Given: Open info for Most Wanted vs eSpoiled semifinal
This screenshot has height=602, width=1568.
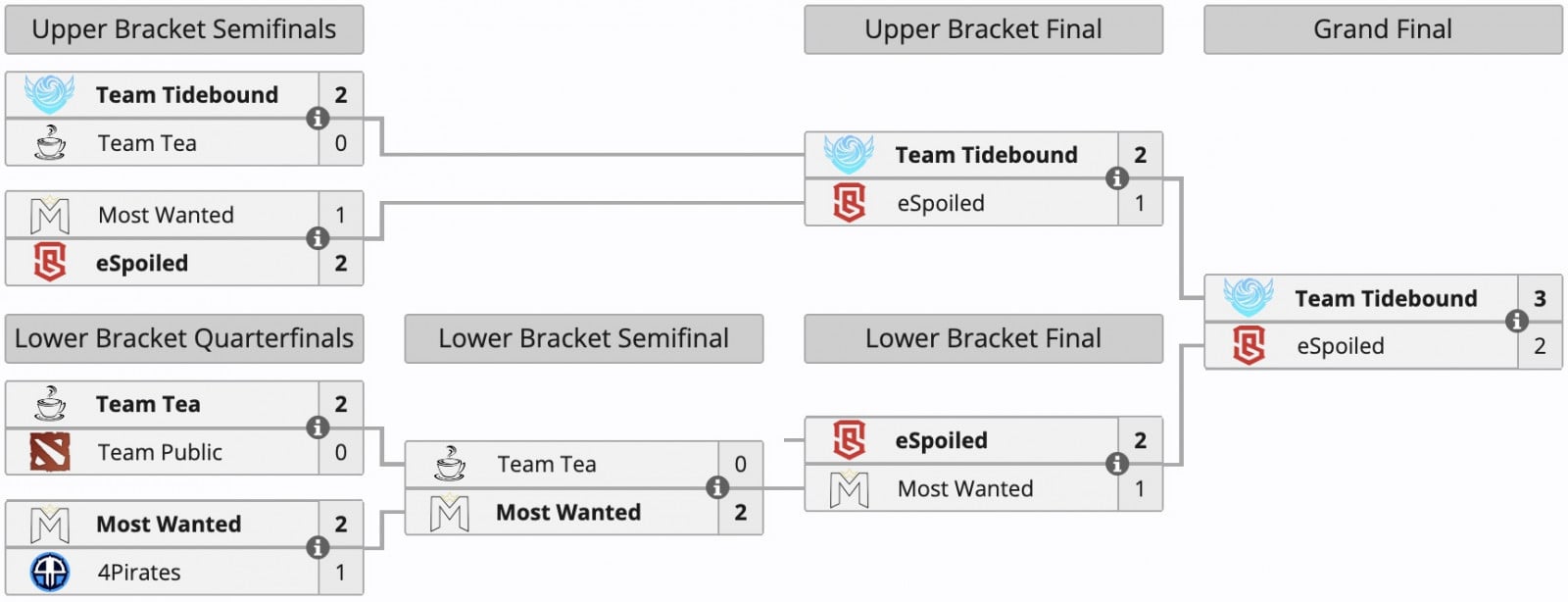Looking at the screenshot, I should 318,238.
